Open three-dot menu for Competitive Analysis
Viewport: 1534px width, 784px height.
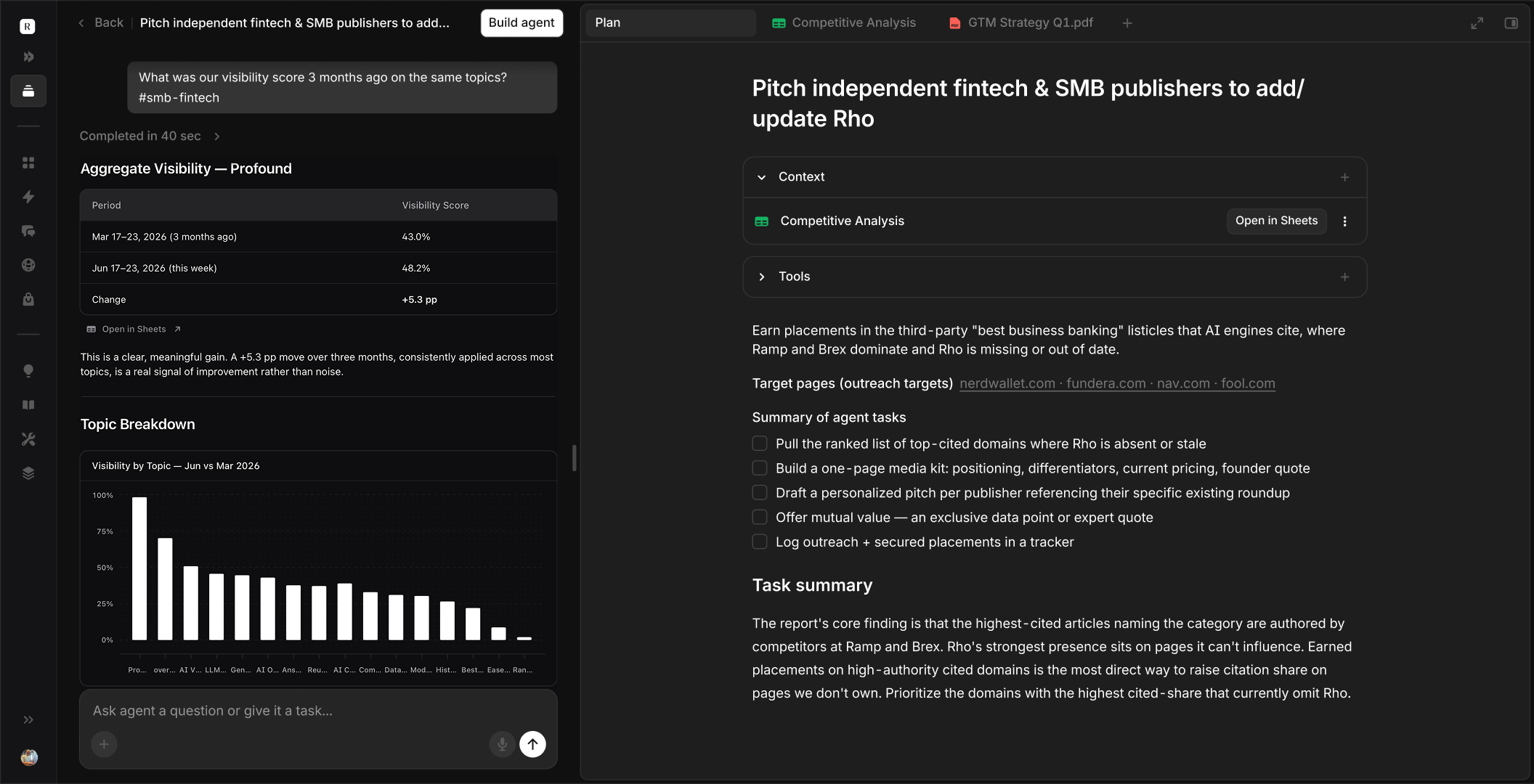(1344, 221)
